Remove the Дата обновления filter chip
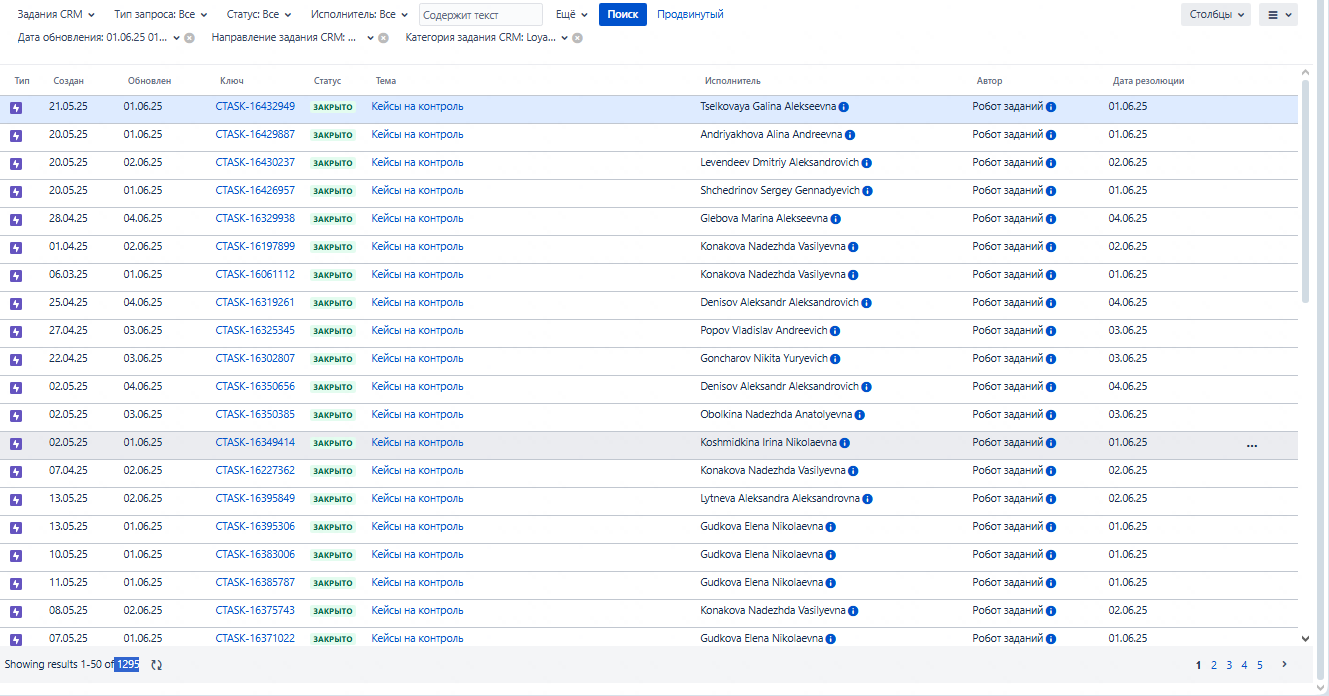This screenshot has width=1329, height=696. tap(189, 38)
